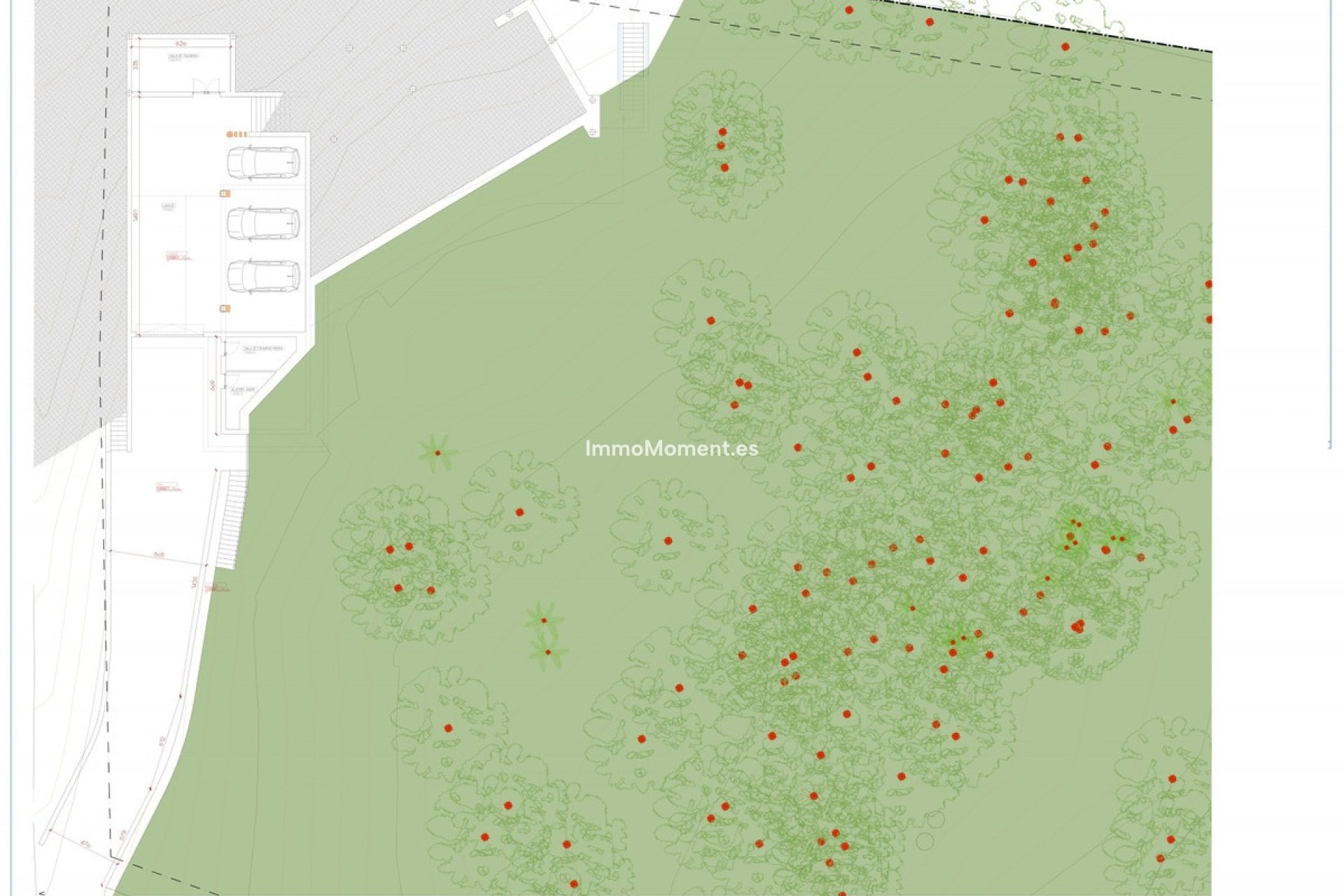The image size is (1344, 896).
Task: Click the staircase at top center of plan
Action: pyautogui.click(x=632, y=50)
